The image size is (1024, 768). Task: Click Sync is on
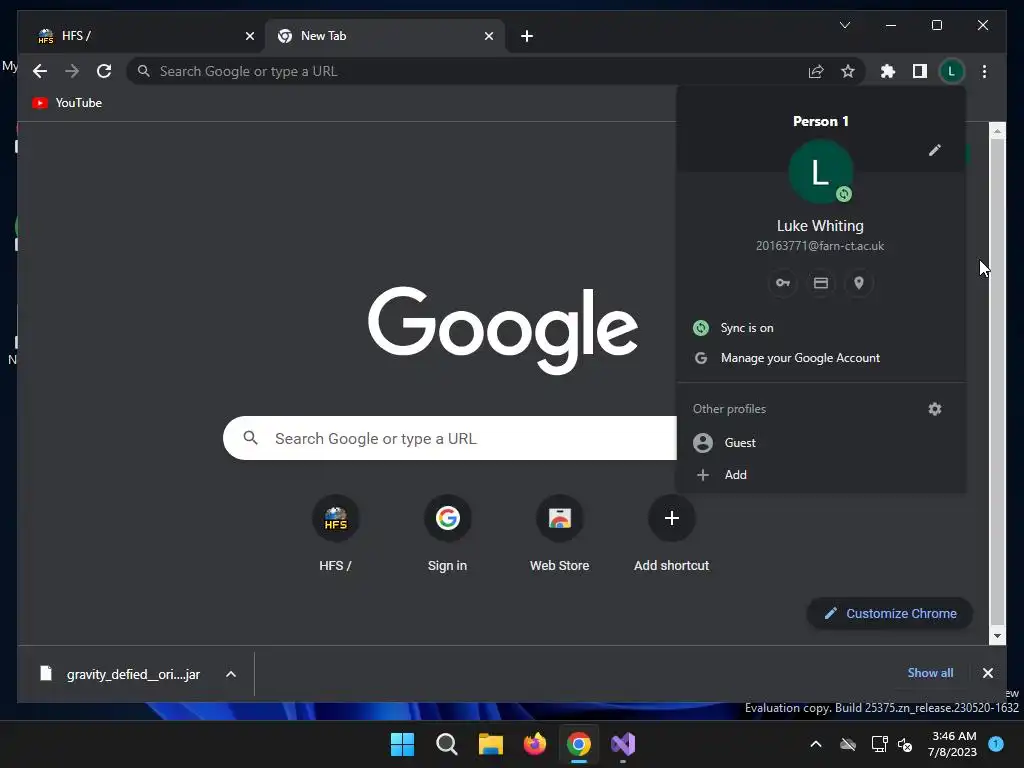(821, 328)
